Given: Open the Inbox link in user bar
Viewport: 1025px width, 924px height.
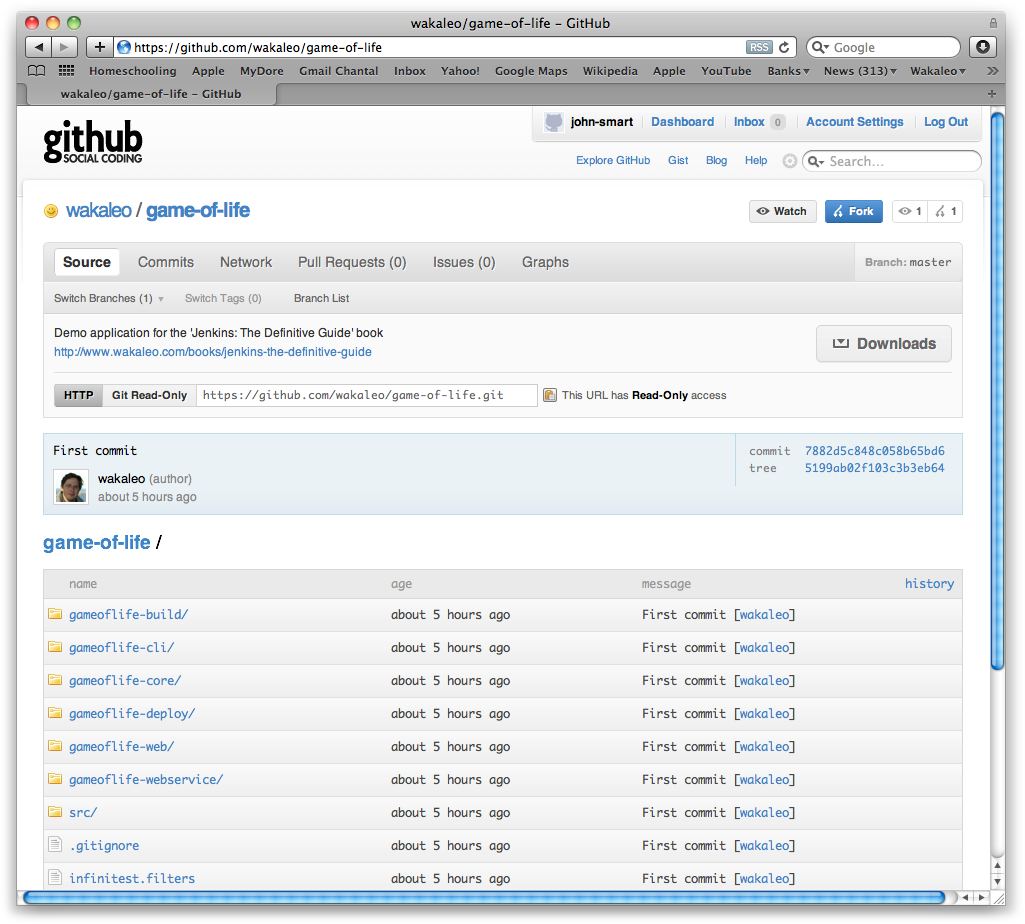Looking at the screenshot, I should [749, 122].
